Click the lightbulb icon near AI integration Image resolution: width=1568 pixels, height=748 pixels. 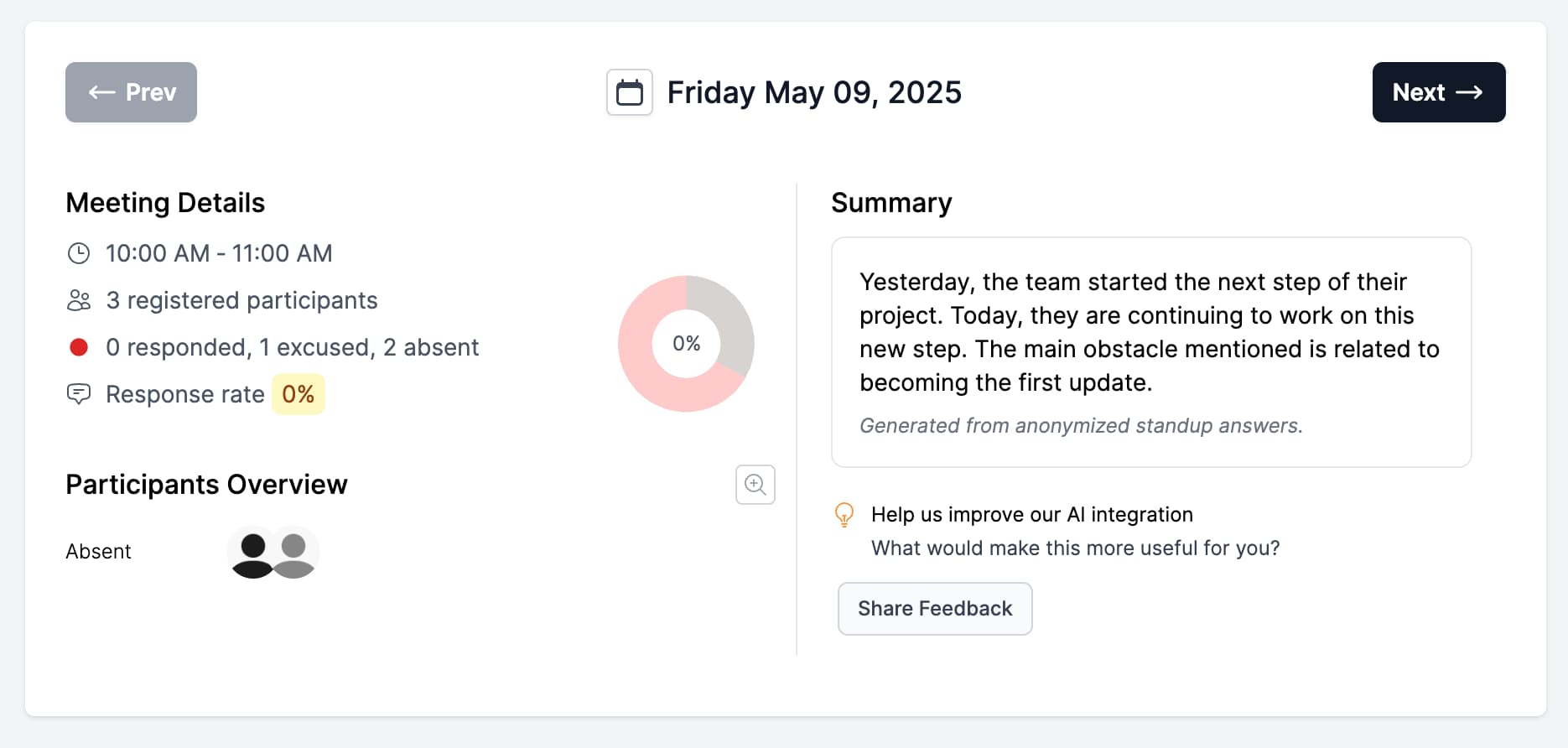[844, 514]
